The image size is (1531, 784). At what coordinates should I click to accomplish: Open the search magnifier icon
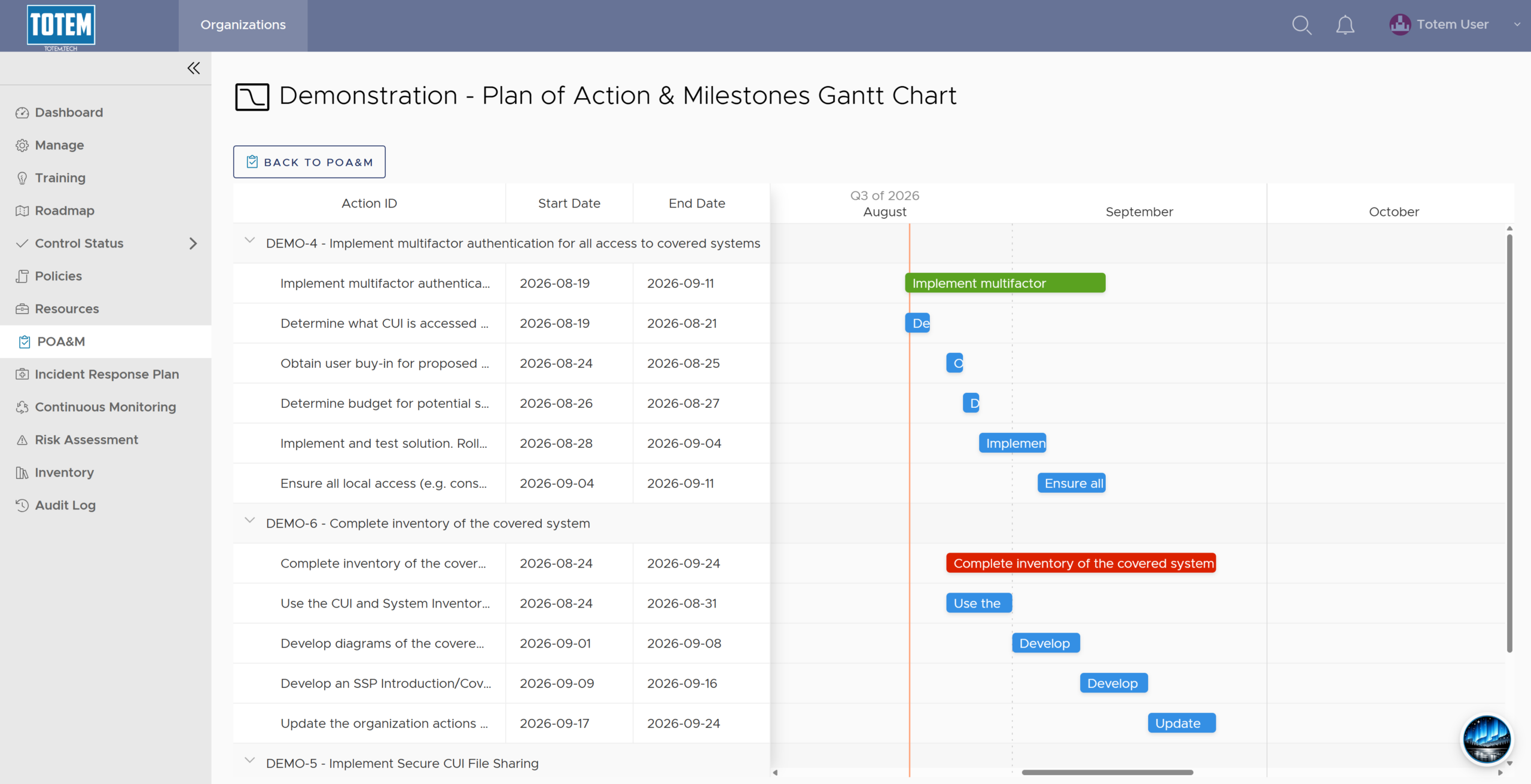click(1301, 25)
